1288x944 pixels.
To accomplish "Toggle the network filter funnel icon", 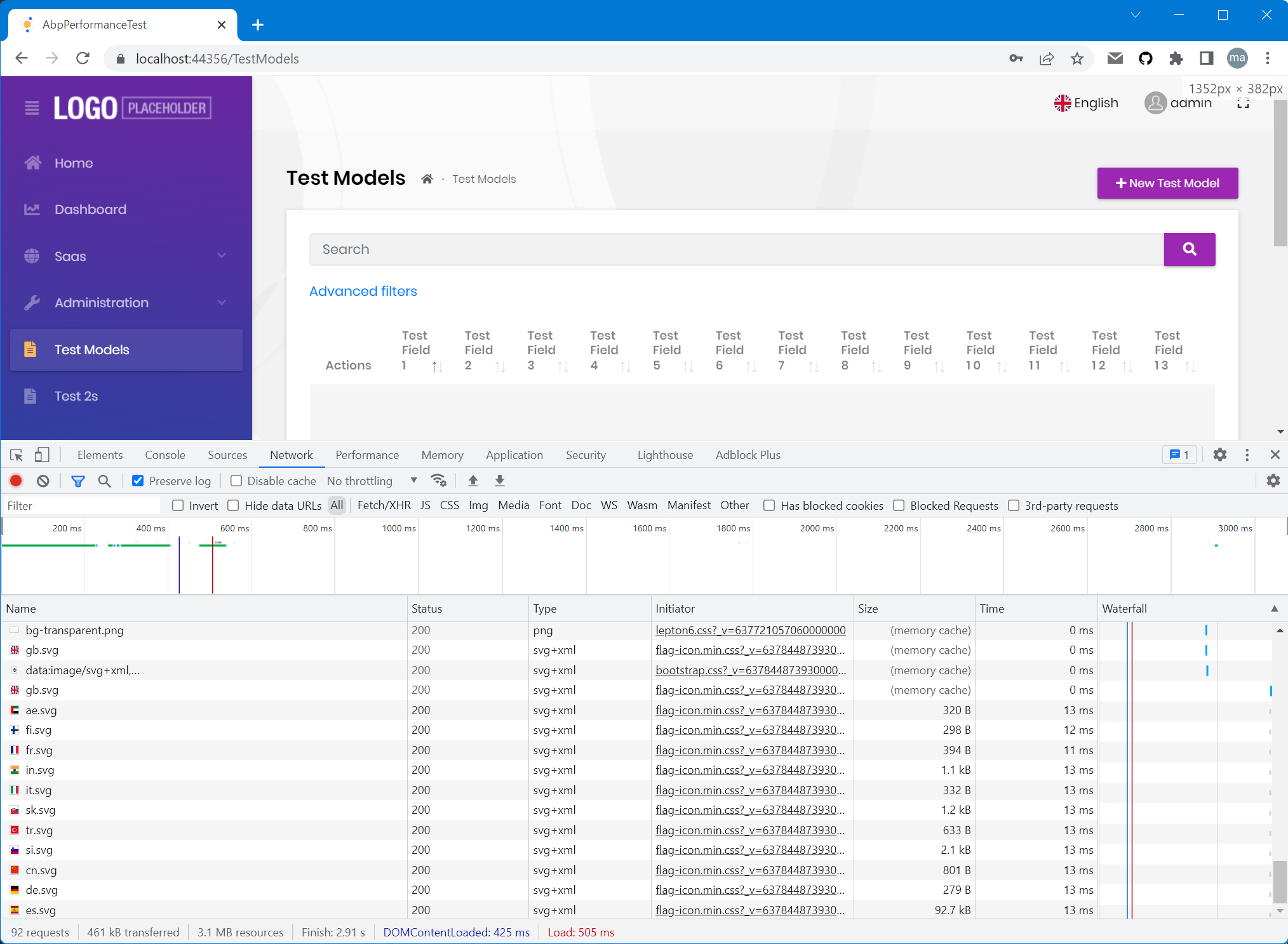I will point(77,481).
